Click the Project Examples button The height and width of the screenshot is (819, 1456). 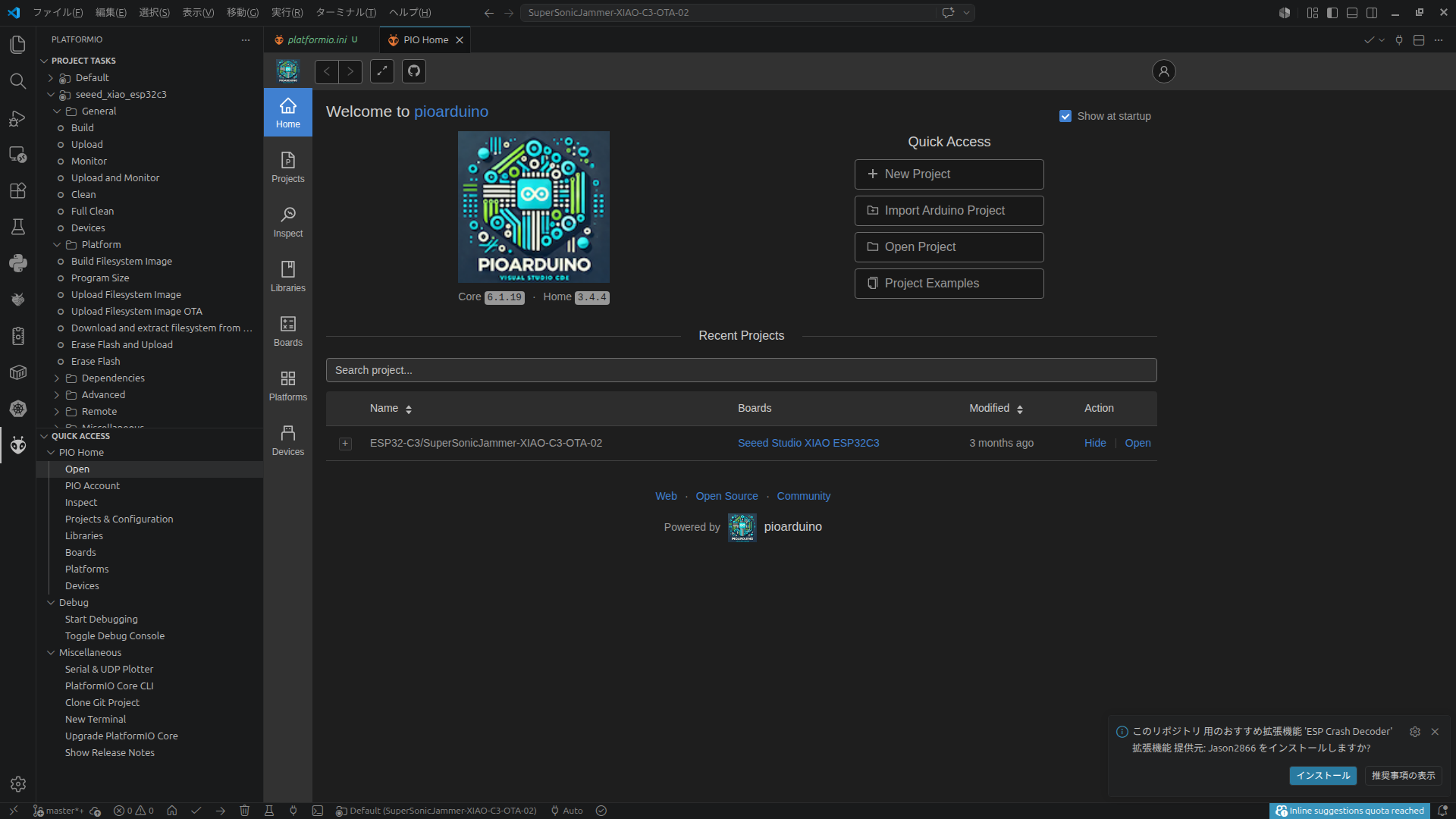coord(949,284)
